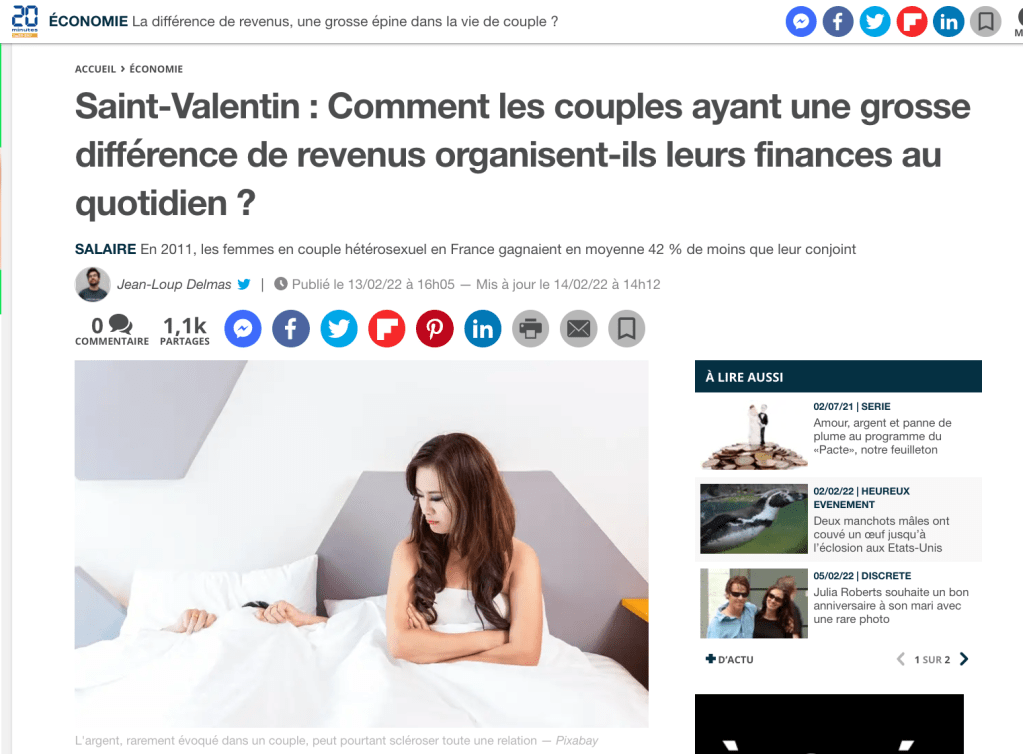Share article on Twitter below author line
This screenshot has height=754, width=1023.
pyautogui.click(x=339, y=328)
